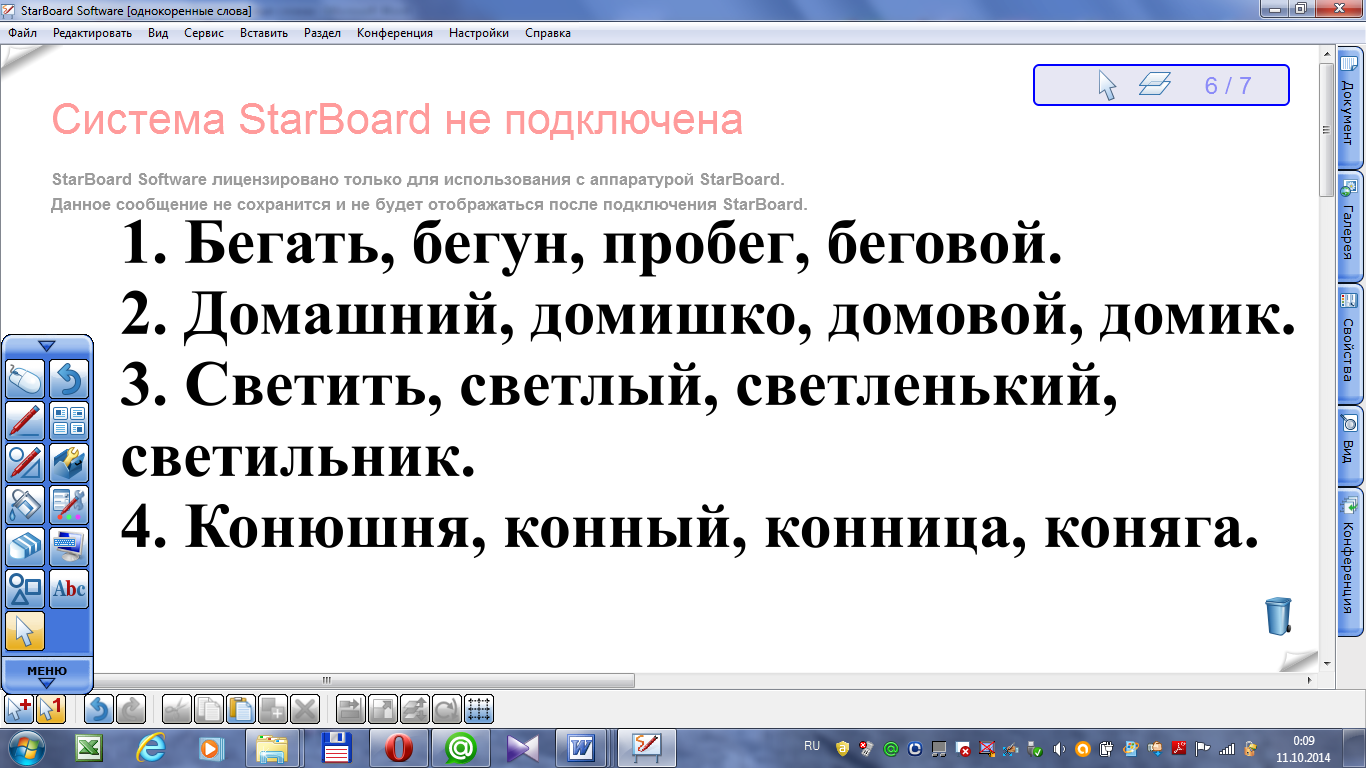Open the page list view icon

click(x=69, y=421)
